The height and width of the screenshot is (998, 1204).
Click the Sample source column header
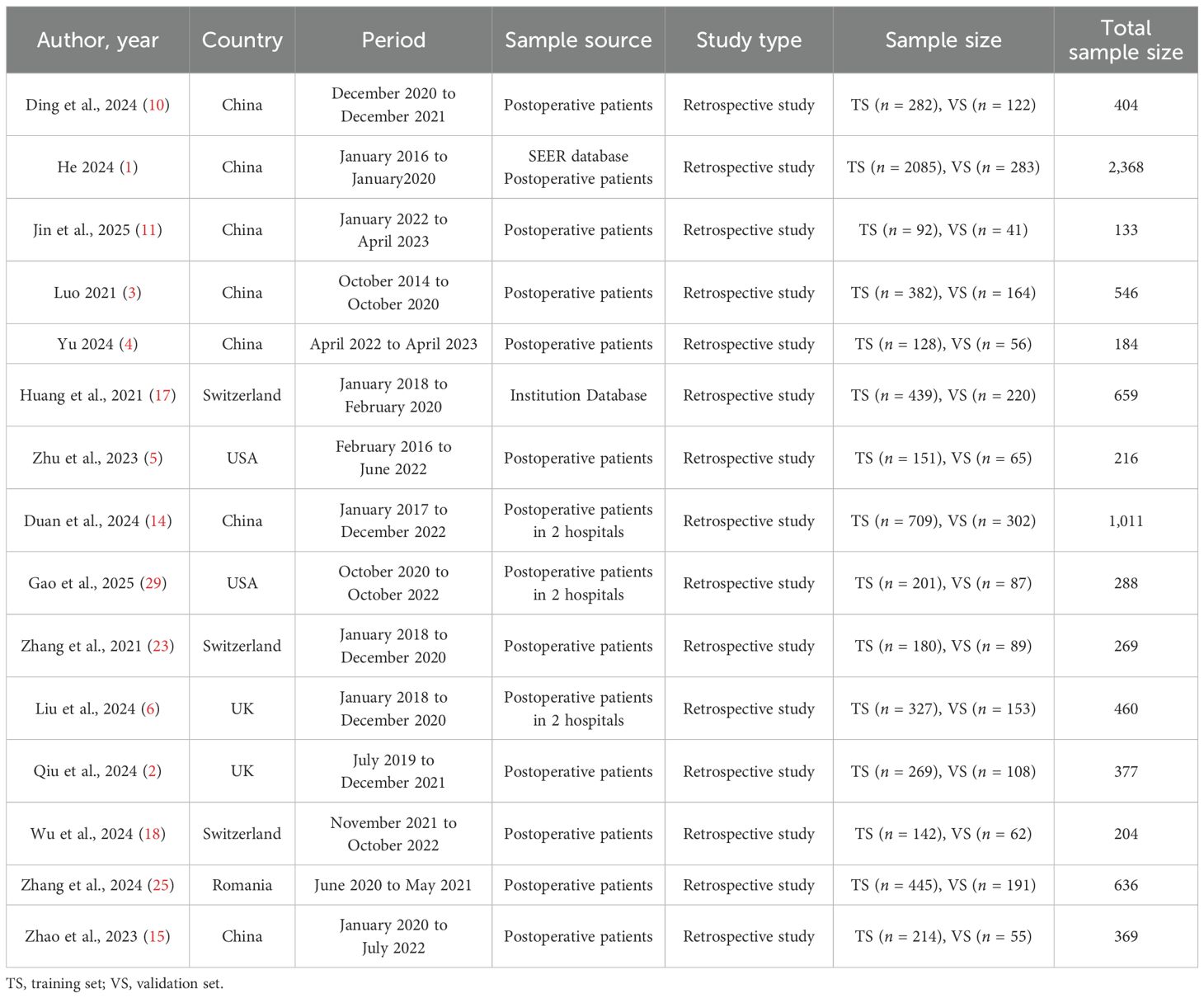pyautogui.click(x=578, y=40)
